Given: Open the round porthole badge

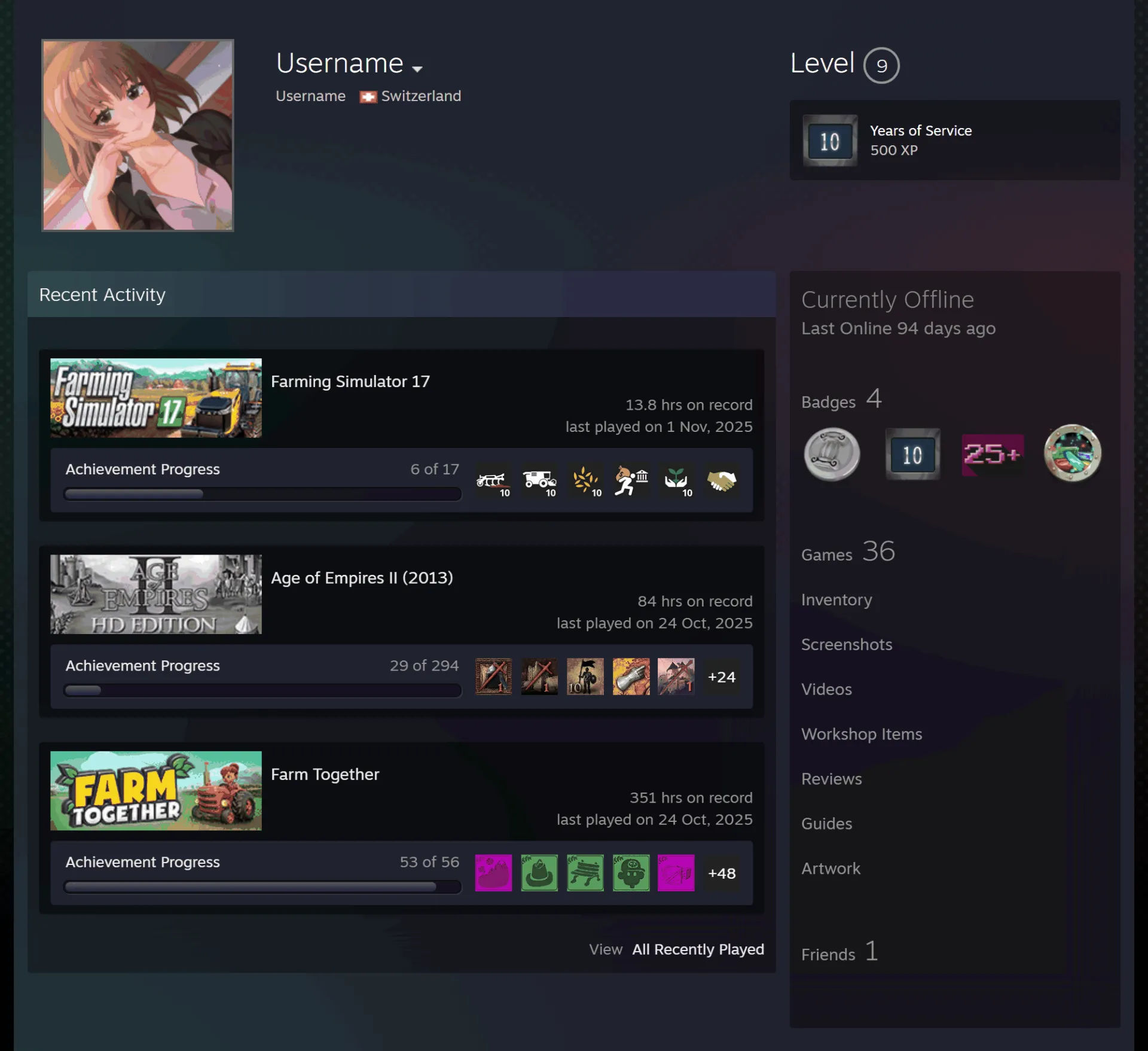Looking at the screenshot, I should coord(1073,453).
